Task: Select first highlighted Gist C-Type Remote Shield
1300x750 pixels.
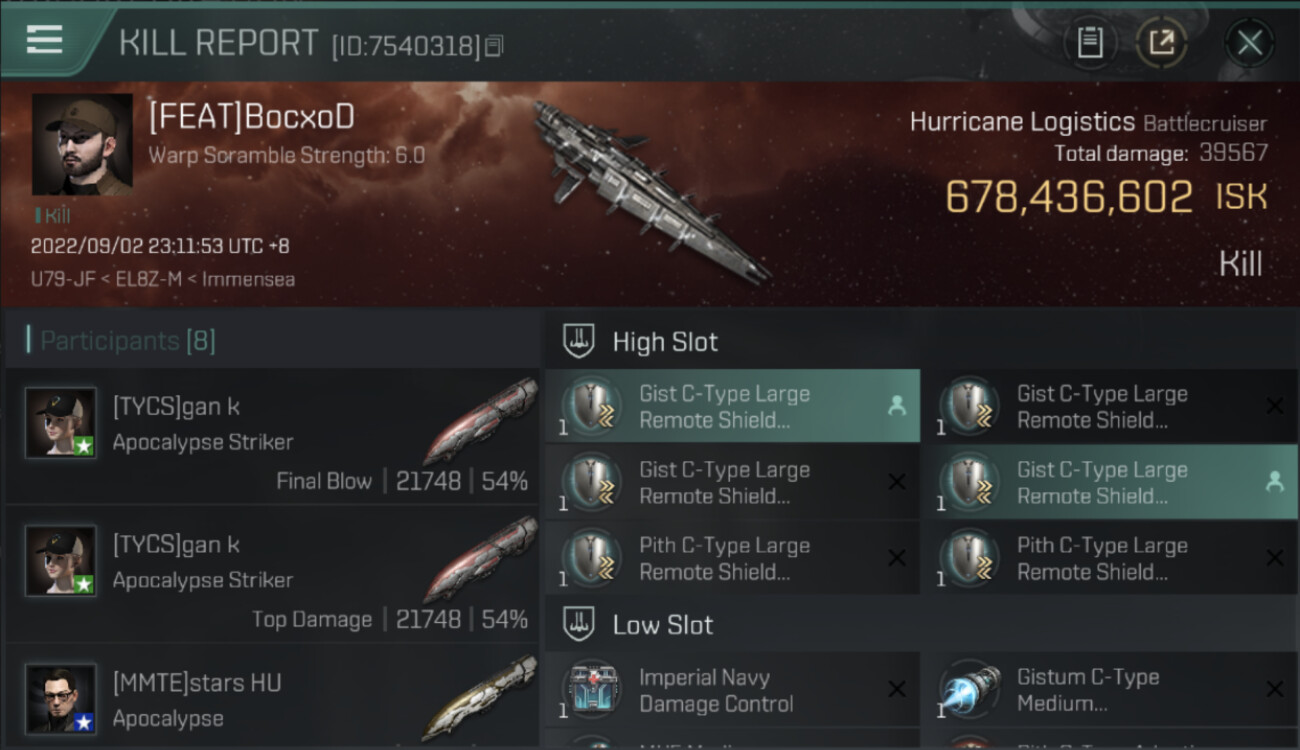Action: [x=732, y=406]
